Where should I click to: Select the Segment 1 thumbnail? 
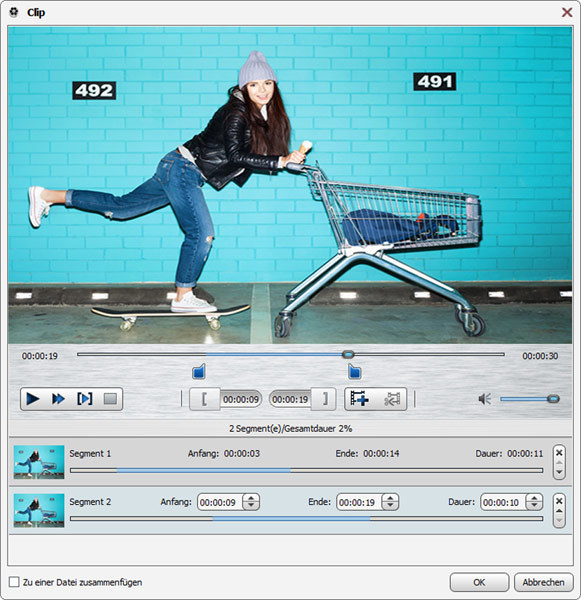point(39,462)
